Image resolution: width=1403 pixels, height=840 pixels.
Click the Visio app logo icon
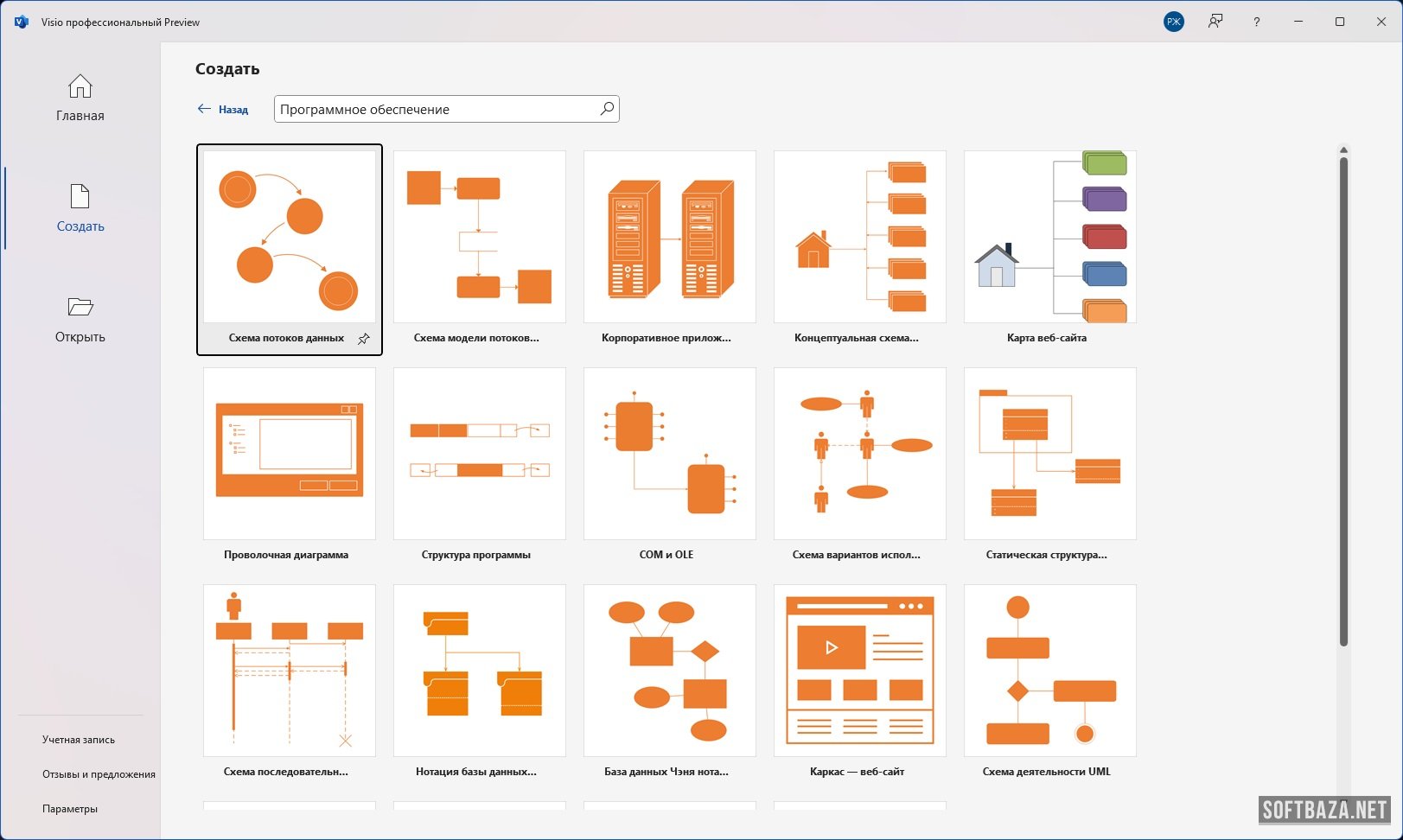pos(22,22)
